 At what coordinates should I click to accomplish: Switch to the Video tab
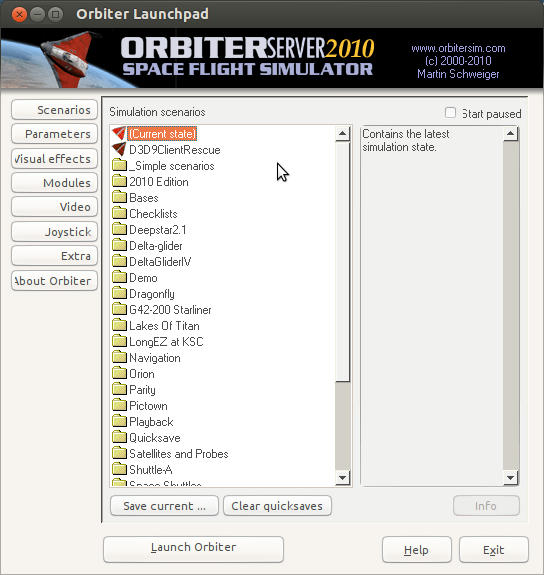pyautogui.click(x=54, y=207)
